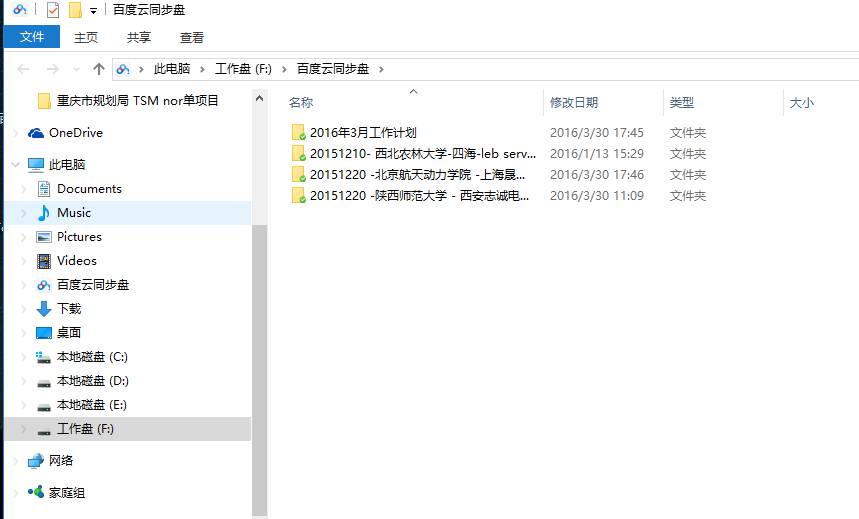
Task: Sort by the 大小 column header
Action: coord(801,102)
